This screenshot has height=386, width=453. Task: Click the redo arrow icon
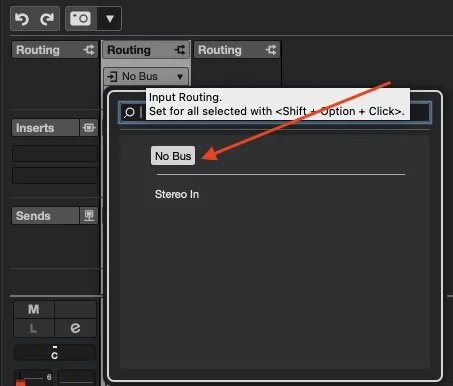click(x=47, y=19)
